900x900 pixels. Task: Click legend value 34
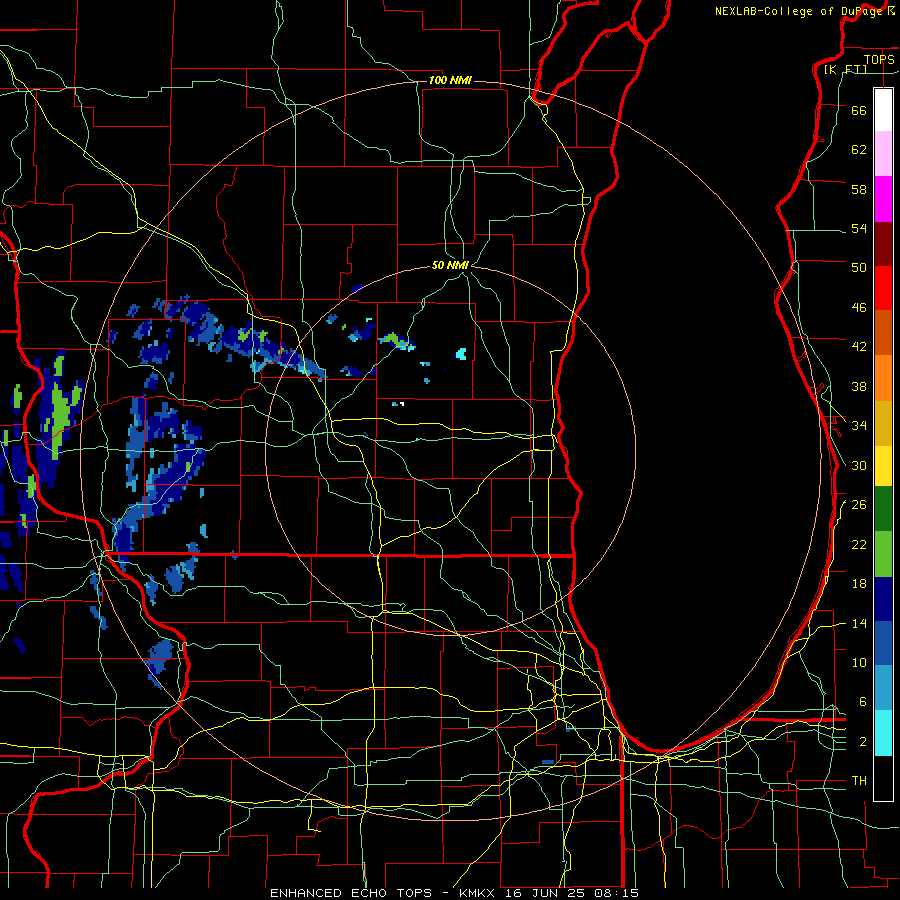coord(859,425)
